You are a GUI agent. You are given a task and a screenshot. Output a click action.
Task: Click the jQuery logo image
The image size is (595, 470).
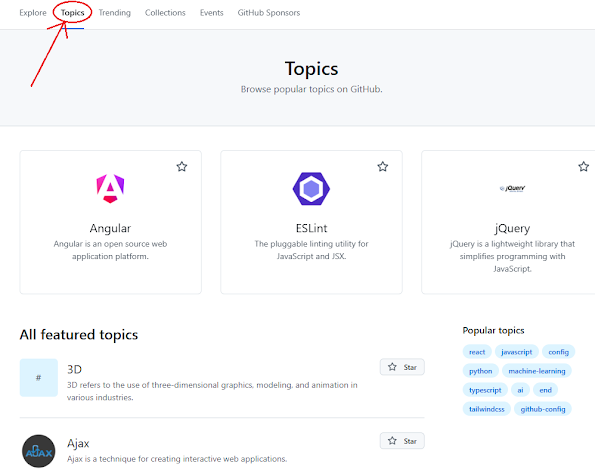[x=512, y=188]
